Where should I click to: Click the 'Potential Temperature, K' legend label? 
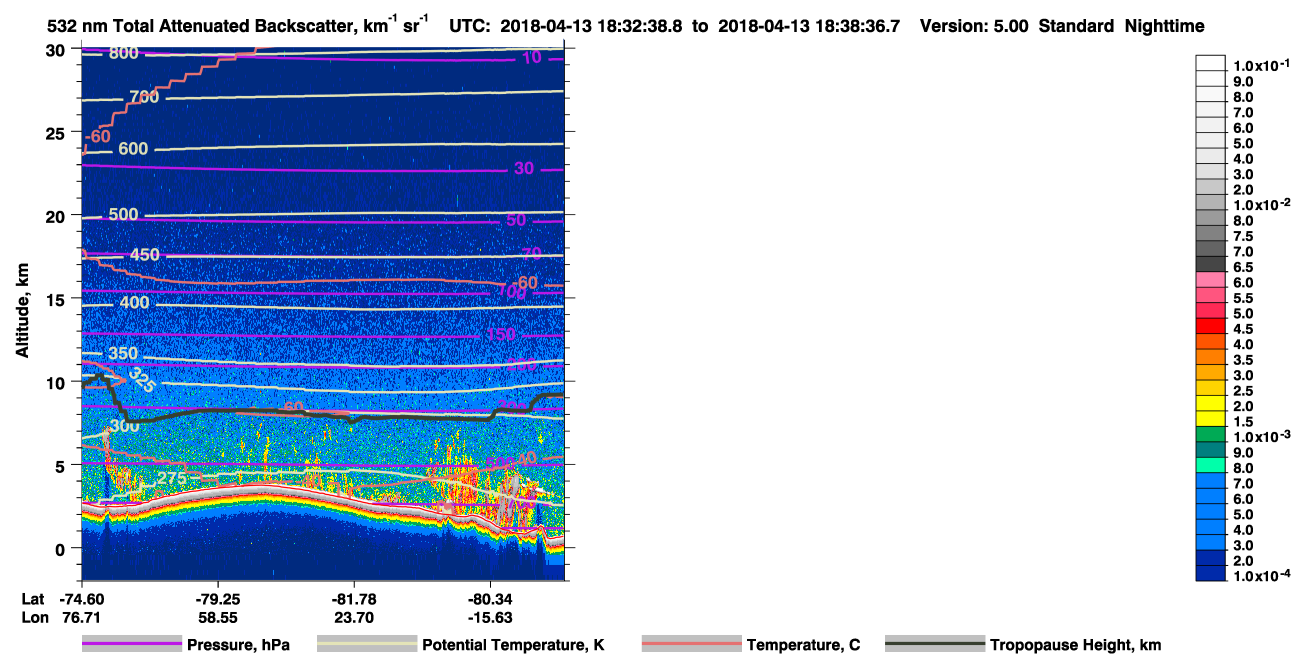[x=513, y=645]
